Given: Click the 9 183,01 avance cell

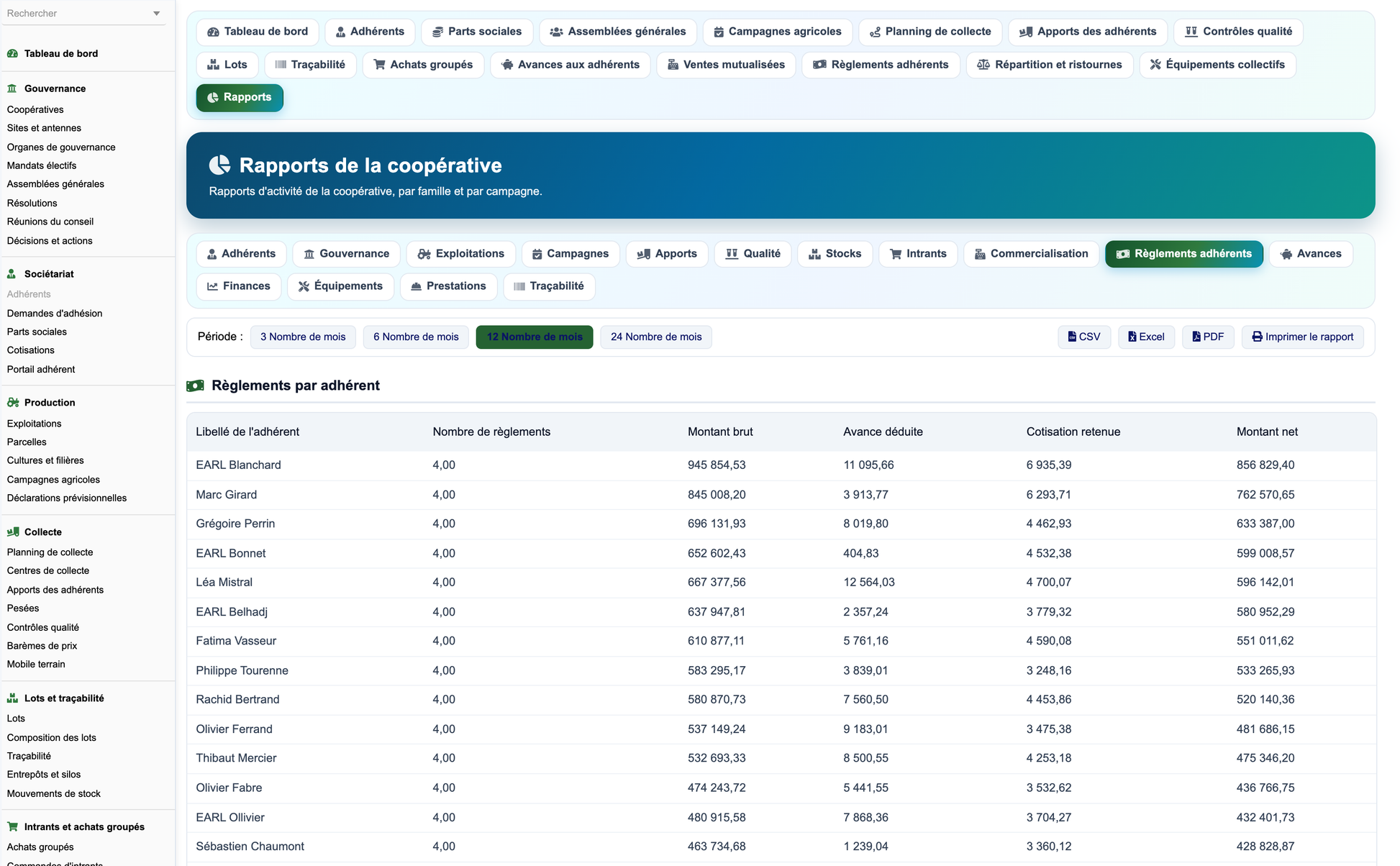Looking at the screenshot, I should pyautogui.click(x=865, y=729).
